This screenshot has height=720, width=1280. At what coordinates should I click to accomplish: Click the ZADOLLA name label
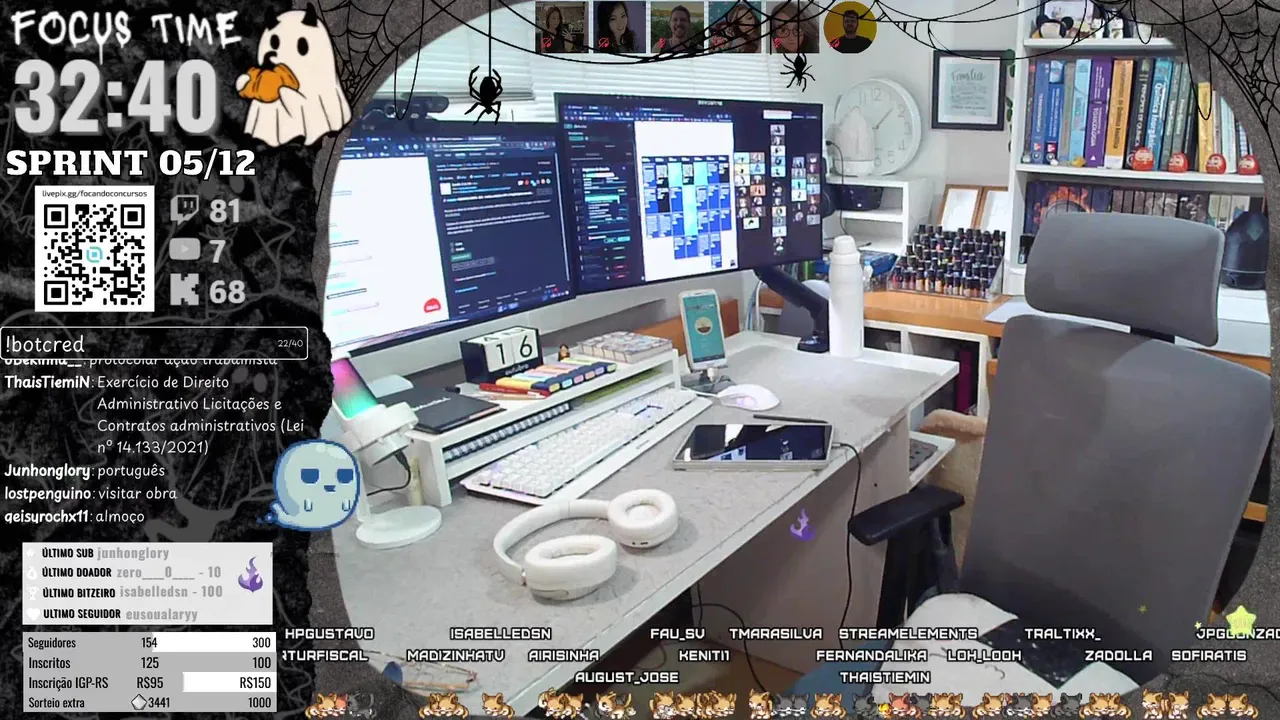click(x=1118, y=656)
